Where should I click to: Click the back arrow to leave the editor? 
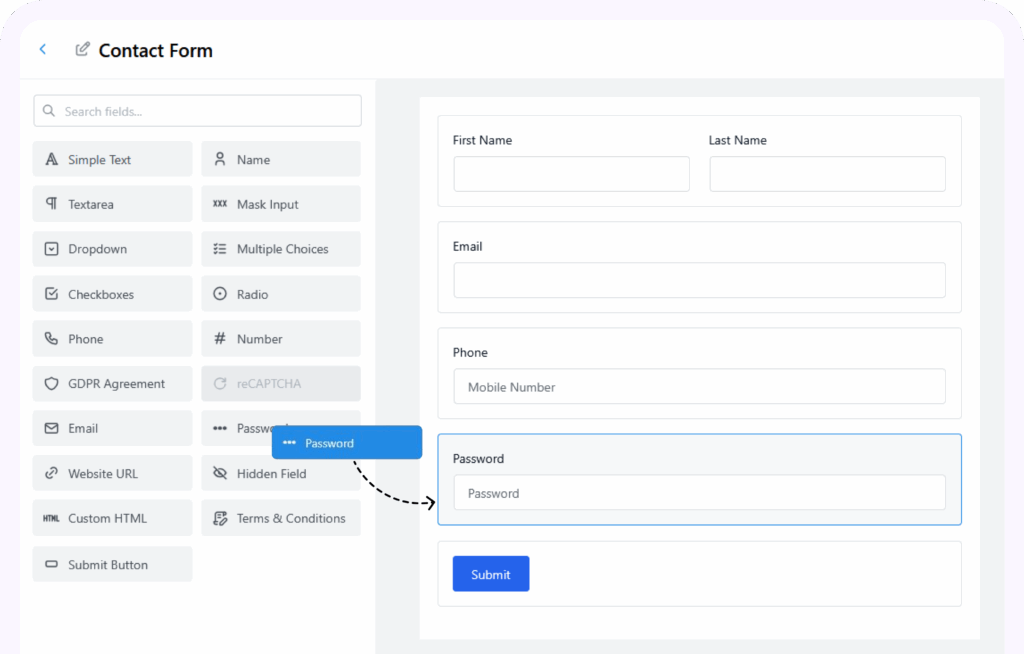click(42, 48)
